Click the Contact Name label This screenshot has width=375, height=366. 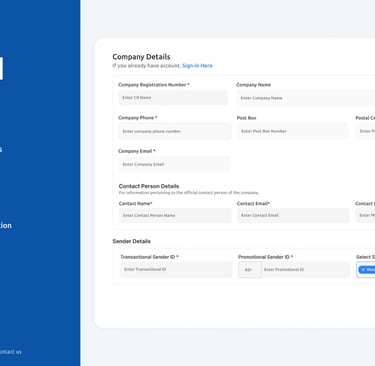click(136, 203)
